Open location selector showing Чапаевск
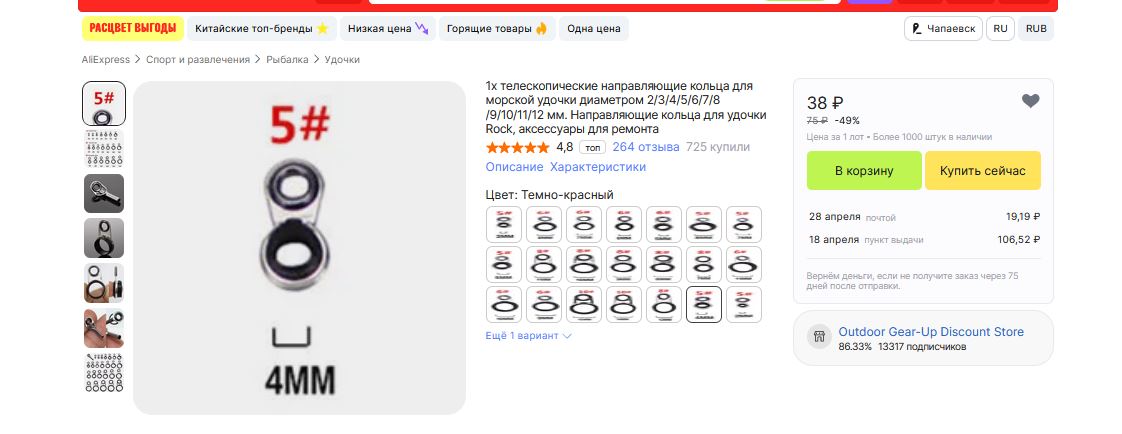The width and height of the screenshot is (1122, 434). tap(943, 29)
